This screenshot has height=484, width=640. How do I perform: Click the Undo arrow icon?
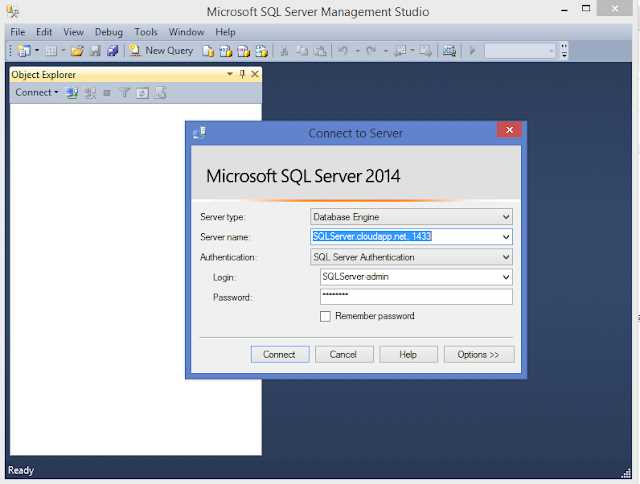pyautogui.click(x=343, y=51)
